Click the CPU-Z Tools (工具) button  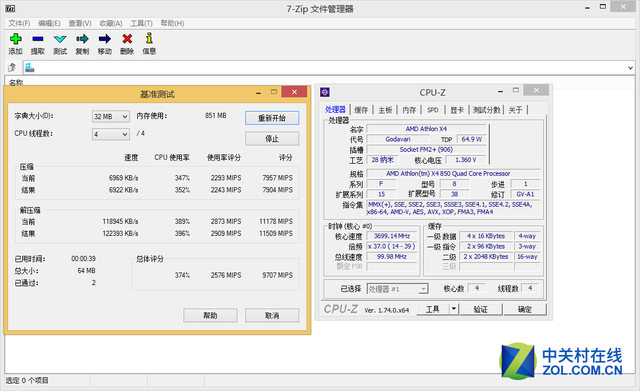pyautogui.click(x=433, y=309)
